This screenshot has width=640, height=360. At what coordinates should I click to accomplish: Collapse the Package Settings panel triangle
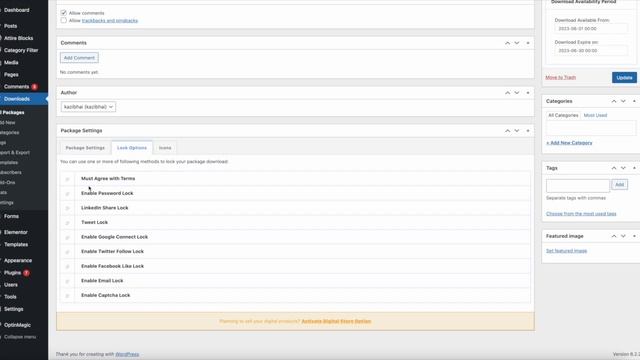coord(528,131)
